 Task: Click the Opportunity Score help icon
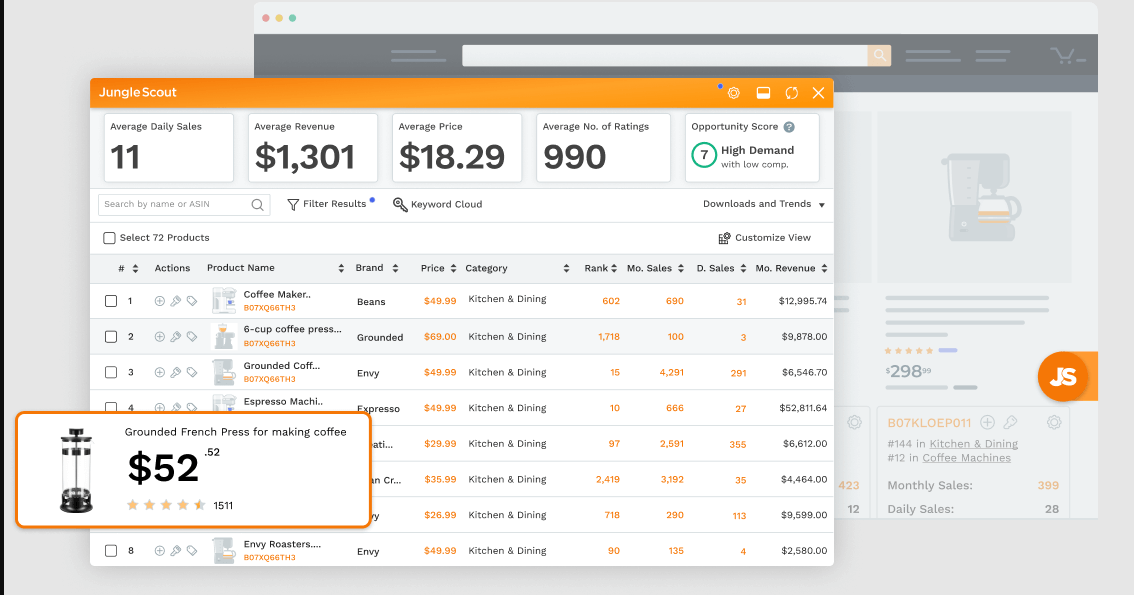click(789, 127)
